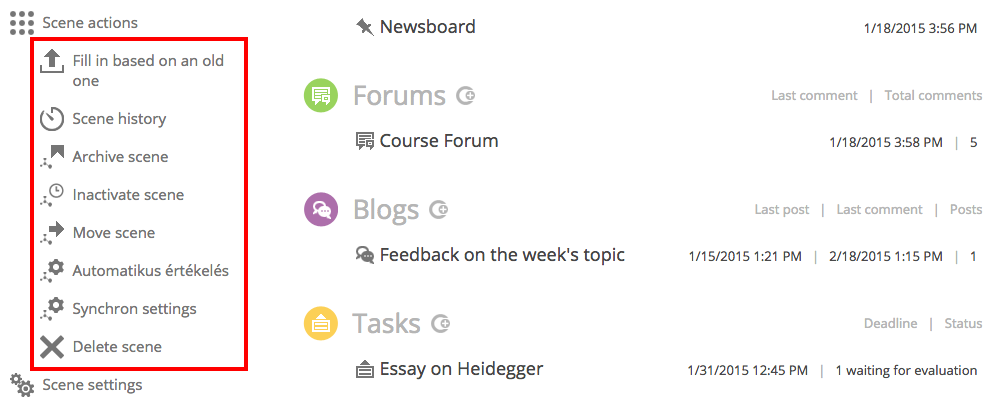1002x403 pixels.
Task: Collapse the Scene actions menu
Action: [x=73, y=23]
